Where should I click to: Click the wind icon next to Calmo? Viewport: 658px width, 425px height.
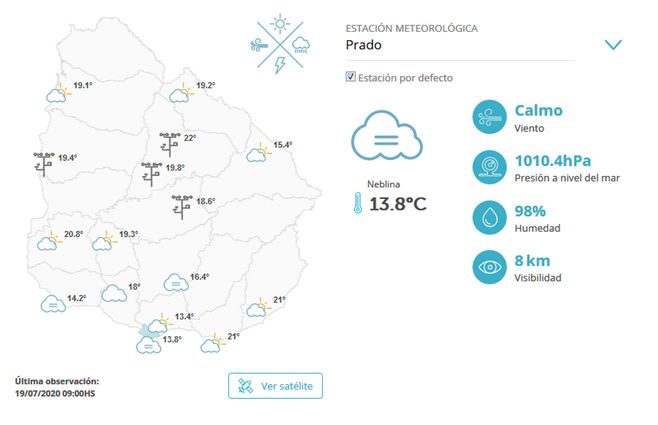coord(490,117)
